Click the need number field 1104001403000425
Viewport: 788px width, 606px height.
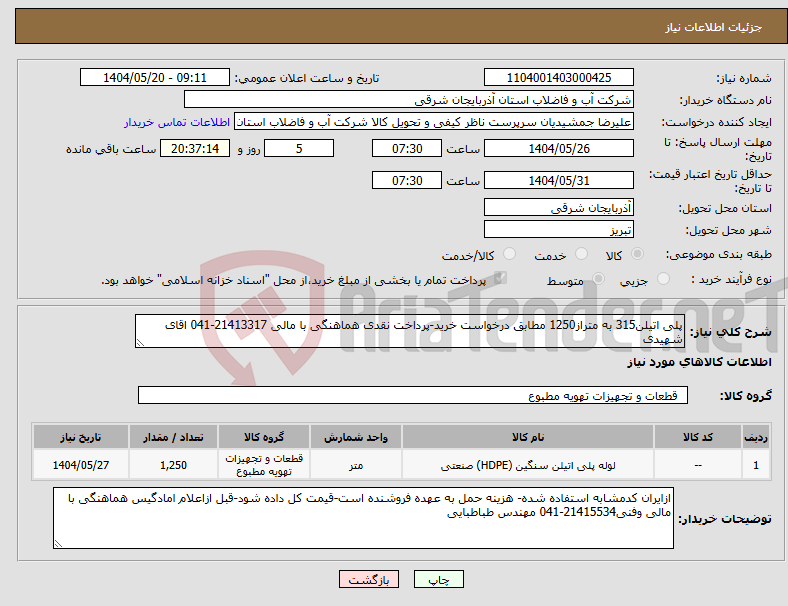[558, 77]
